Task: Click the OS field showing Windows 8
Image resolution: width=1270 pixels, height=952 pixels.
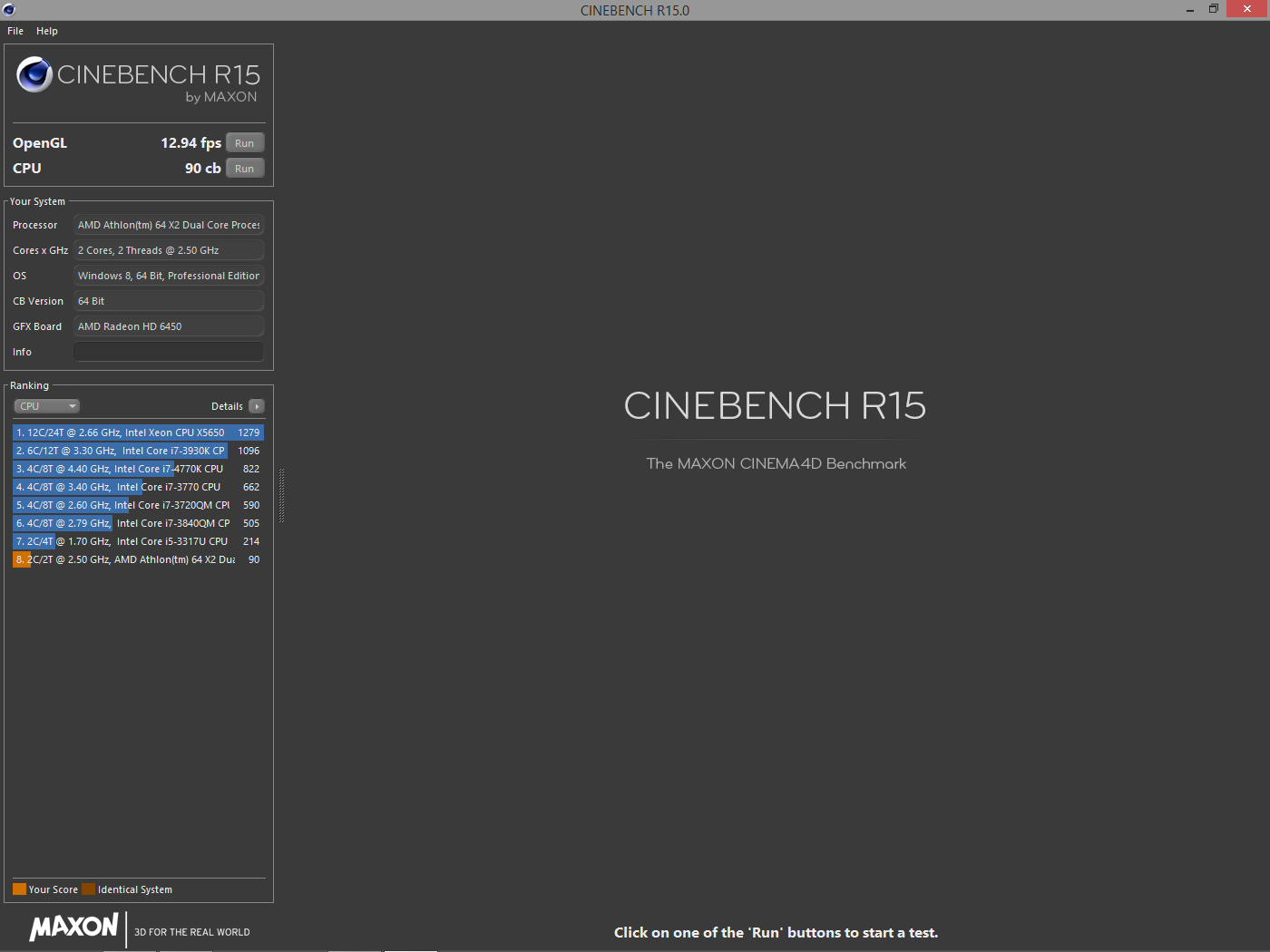Action: (169, 276)
